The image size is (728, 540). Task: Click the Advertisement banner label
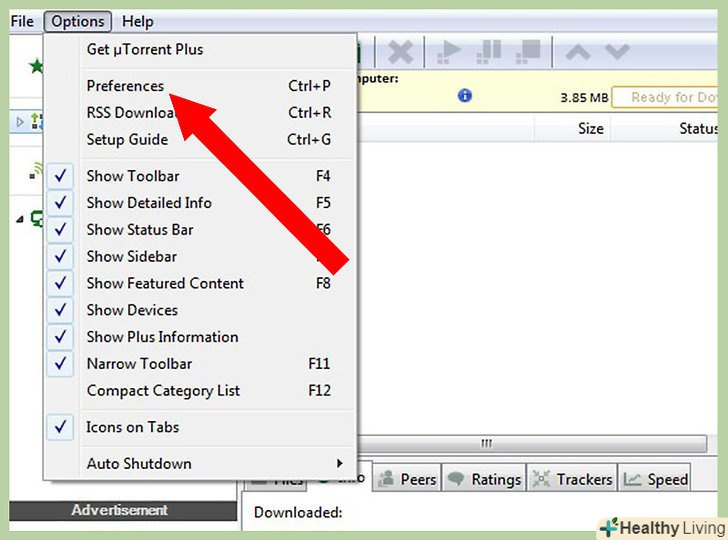[120, 510]
